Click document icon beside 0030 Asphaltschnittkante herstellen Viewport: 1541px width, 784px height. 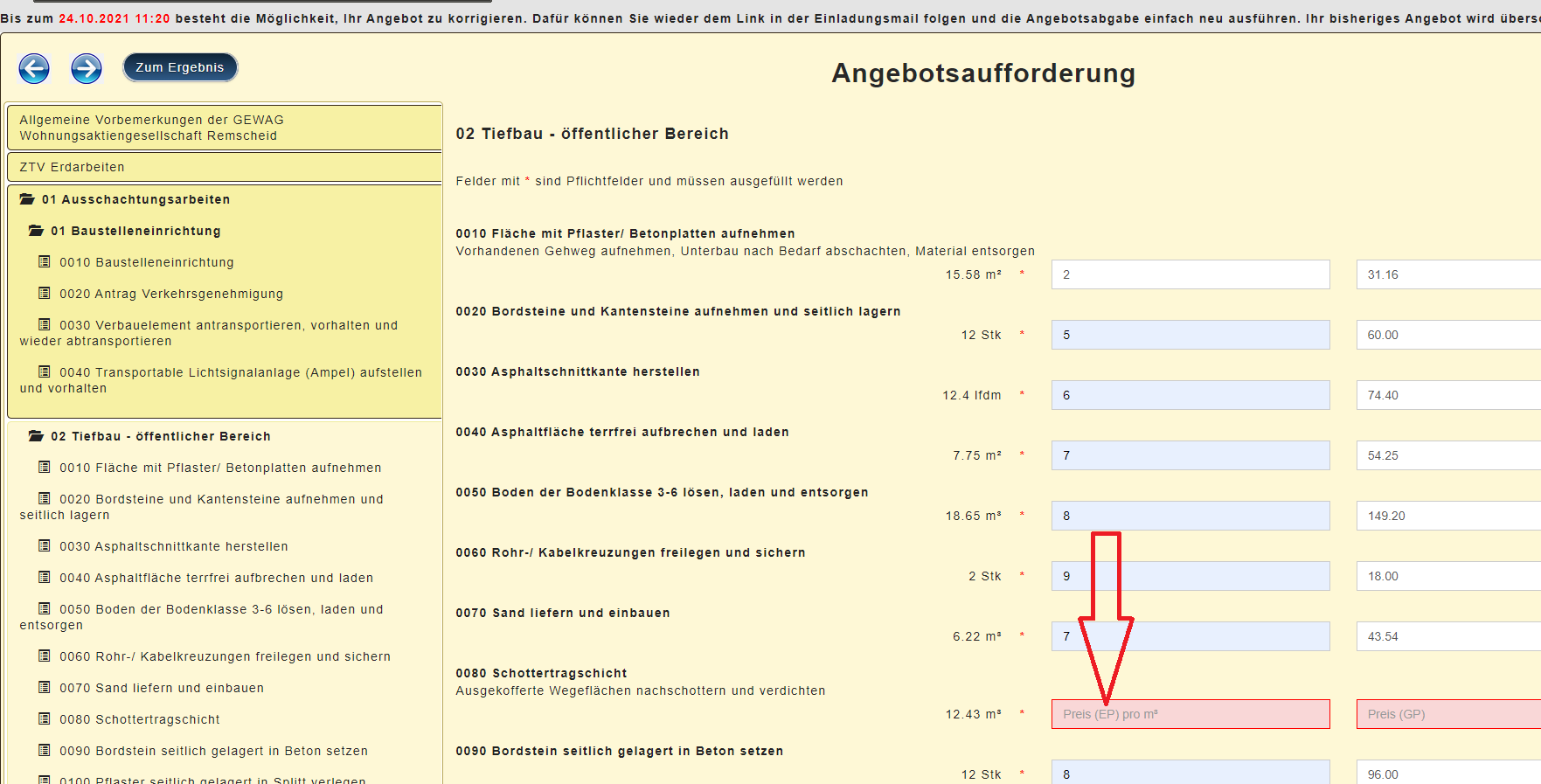point(45,546)
